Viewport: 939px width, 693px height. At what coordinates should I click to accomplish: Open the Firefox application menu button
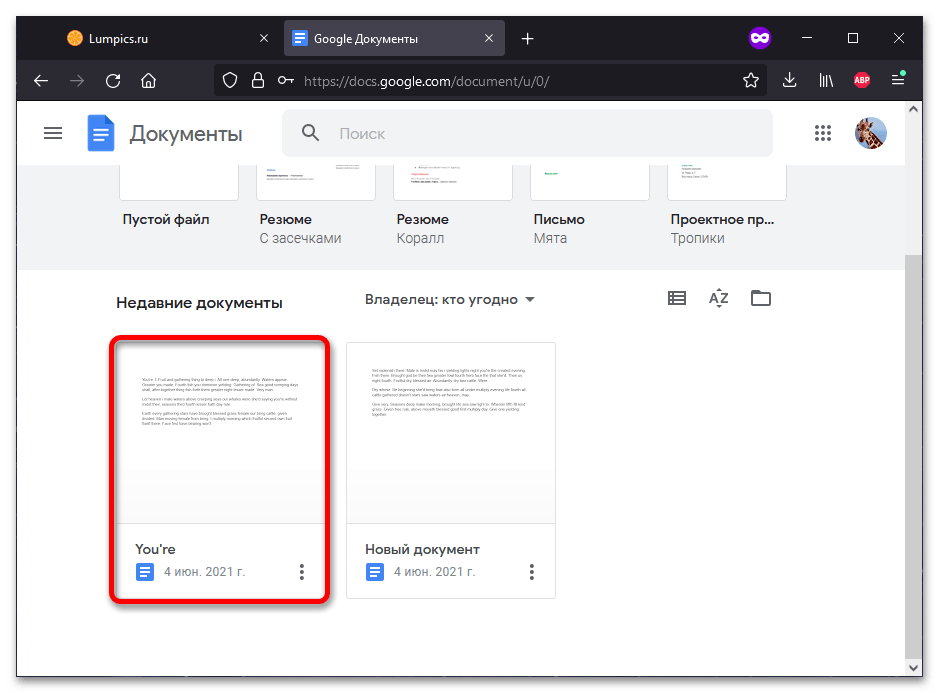pos(897,81)
